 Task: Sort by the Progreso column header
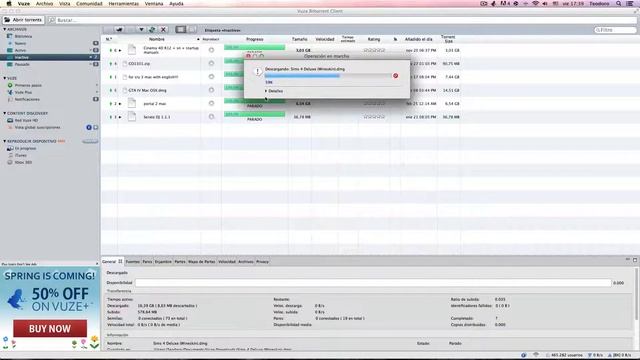pyautogui.click(x=255, y=39)
